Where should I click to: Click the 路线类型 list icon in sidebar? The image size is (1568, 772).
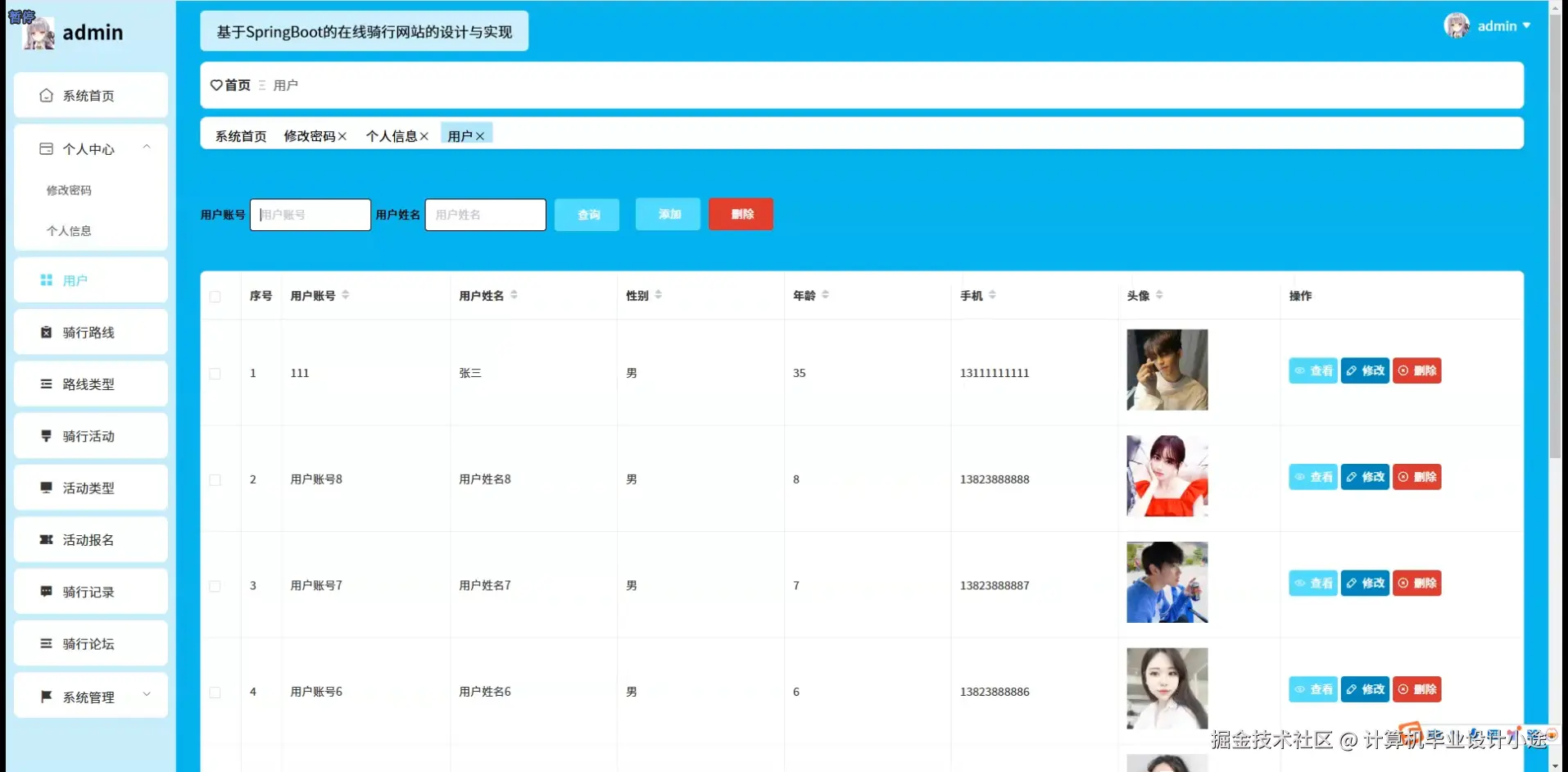coord(46,384)
